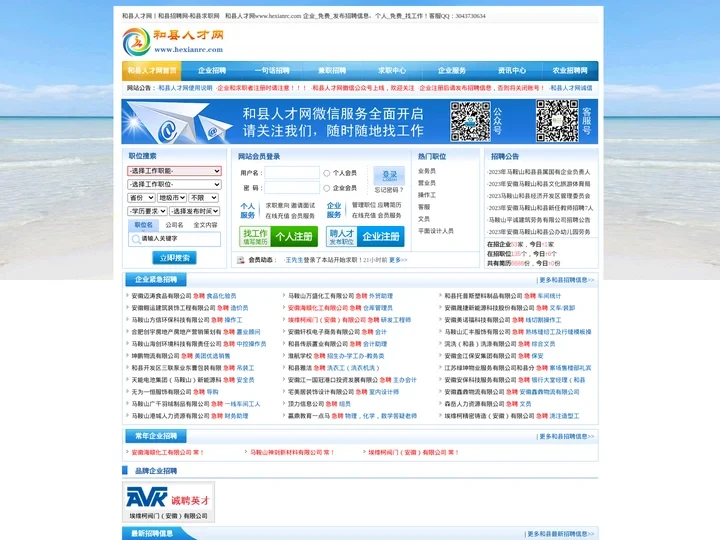This screenshot has width=720, height=540.
Task: Open 求职中心 in navigation bar
Action: [392, 71]
